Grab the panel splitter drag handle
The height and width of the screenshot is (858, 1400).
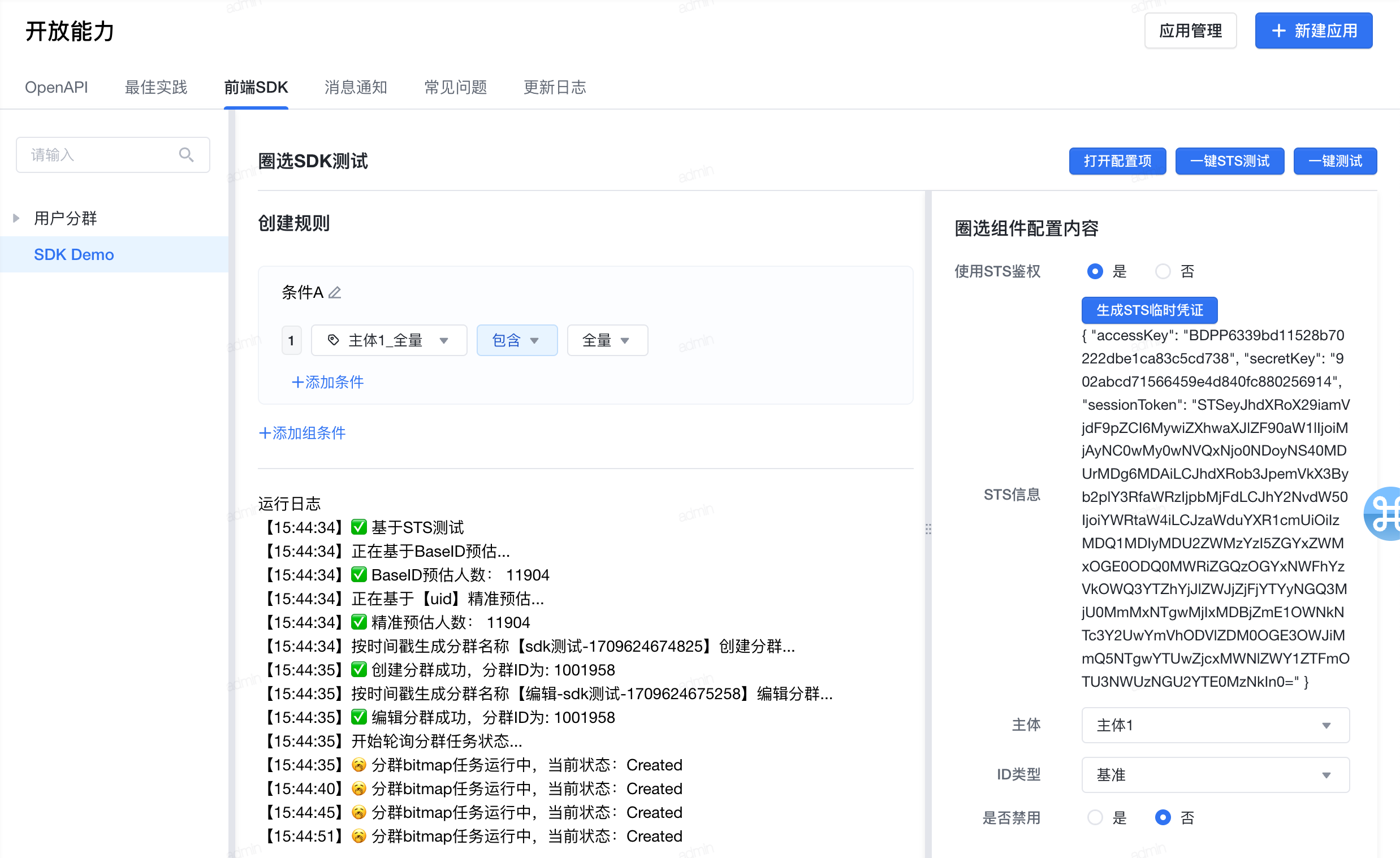click(x=928, y=528)
